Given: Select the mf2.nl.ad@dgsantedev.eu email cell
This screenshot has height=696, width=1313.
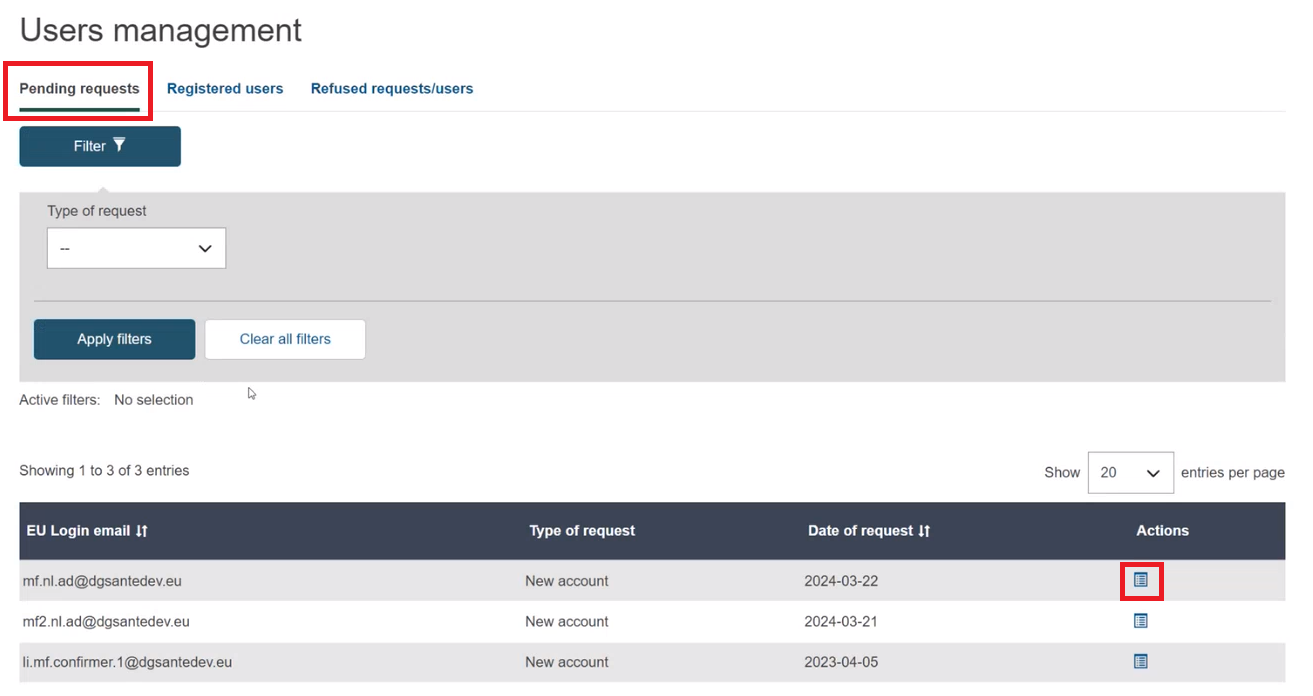Looking at the screenshot, I should tap(106, 621).
